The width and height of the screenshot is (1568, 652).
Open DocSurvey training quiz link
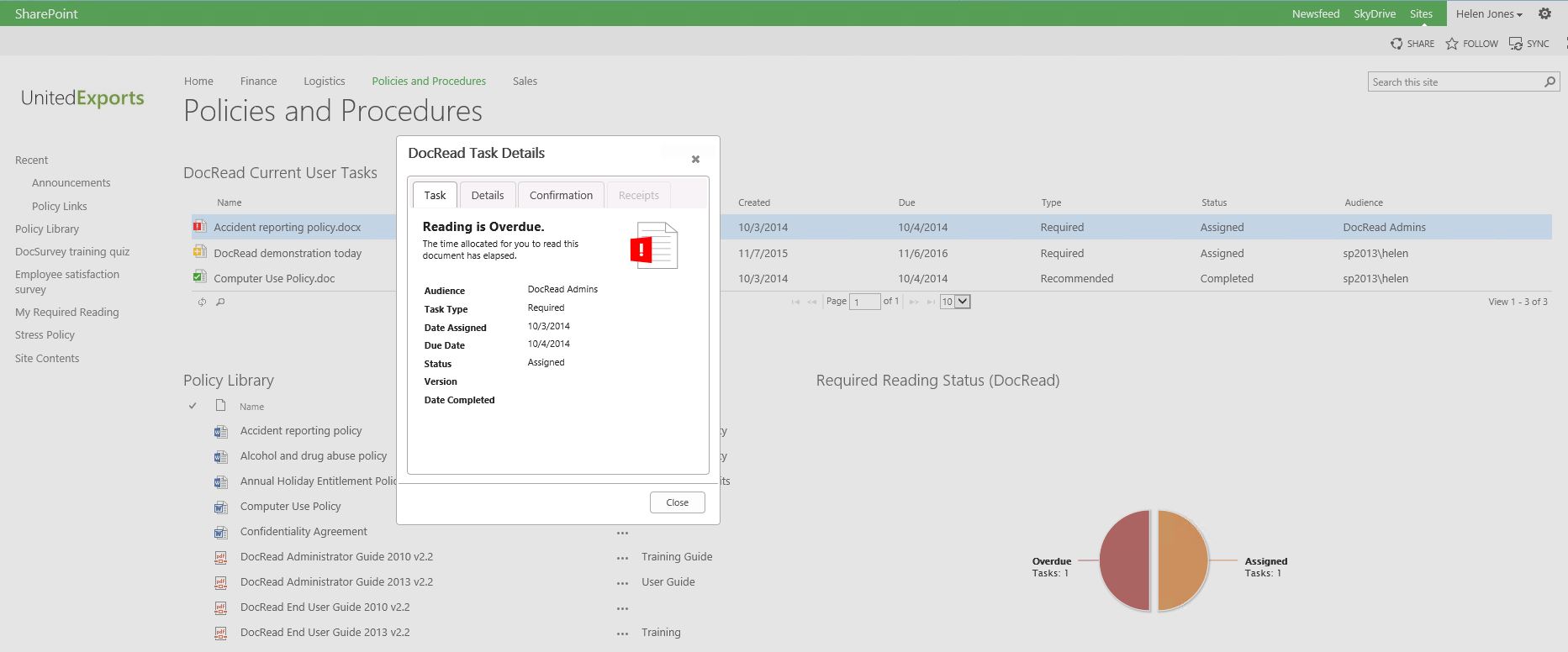tap(72, 251)
